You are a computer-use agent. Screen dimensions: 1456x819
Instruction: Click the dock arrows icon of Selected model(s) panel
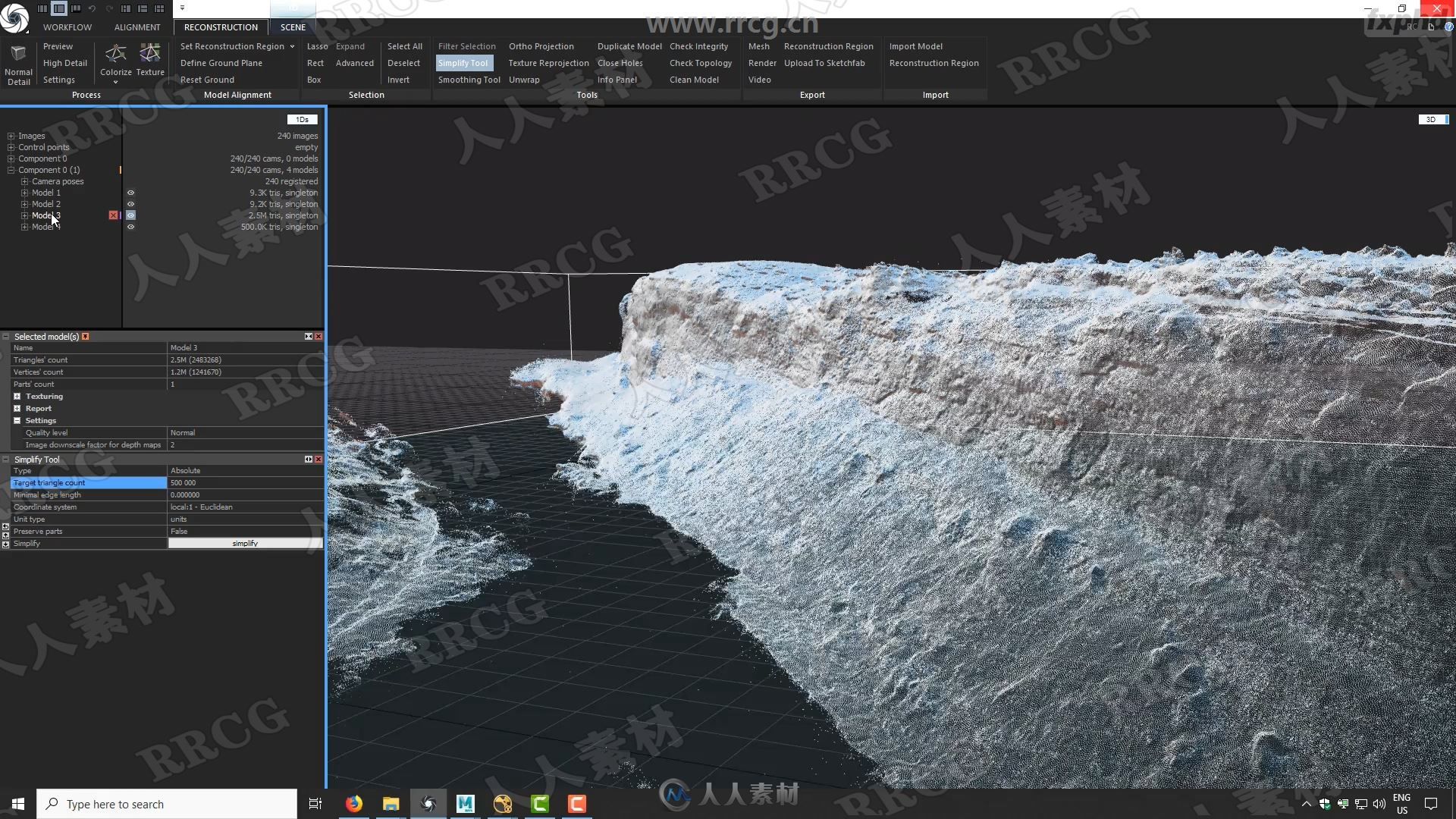[309, 336]
